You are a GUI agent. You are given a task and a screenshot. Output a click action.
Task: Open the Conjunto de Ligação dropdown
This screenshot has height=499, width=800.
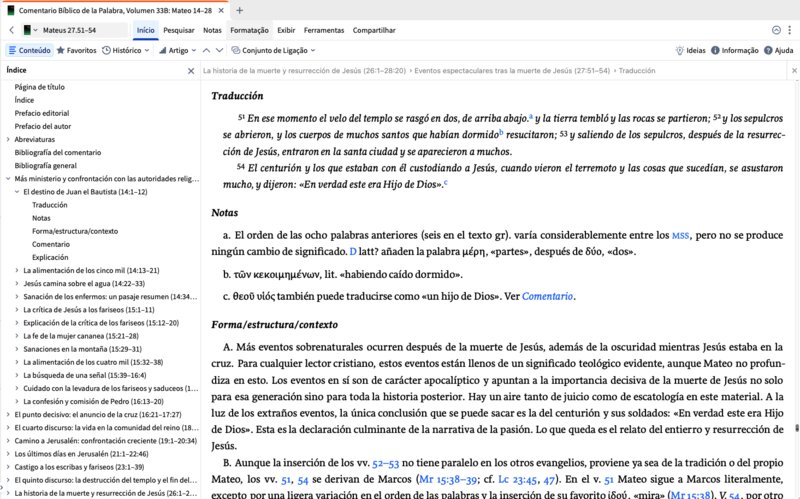coord(273,50)
